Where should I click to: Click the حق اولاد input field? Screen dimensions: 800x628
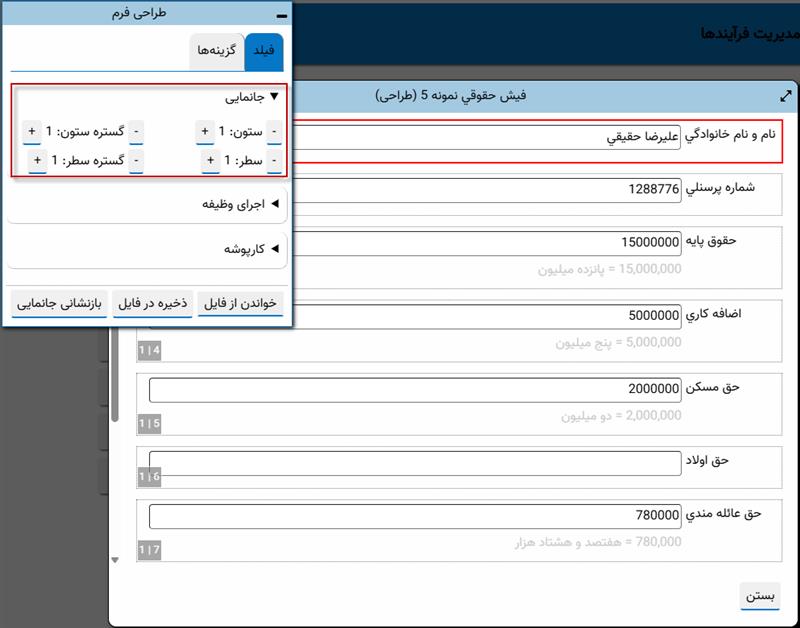(x=414, y=464)
